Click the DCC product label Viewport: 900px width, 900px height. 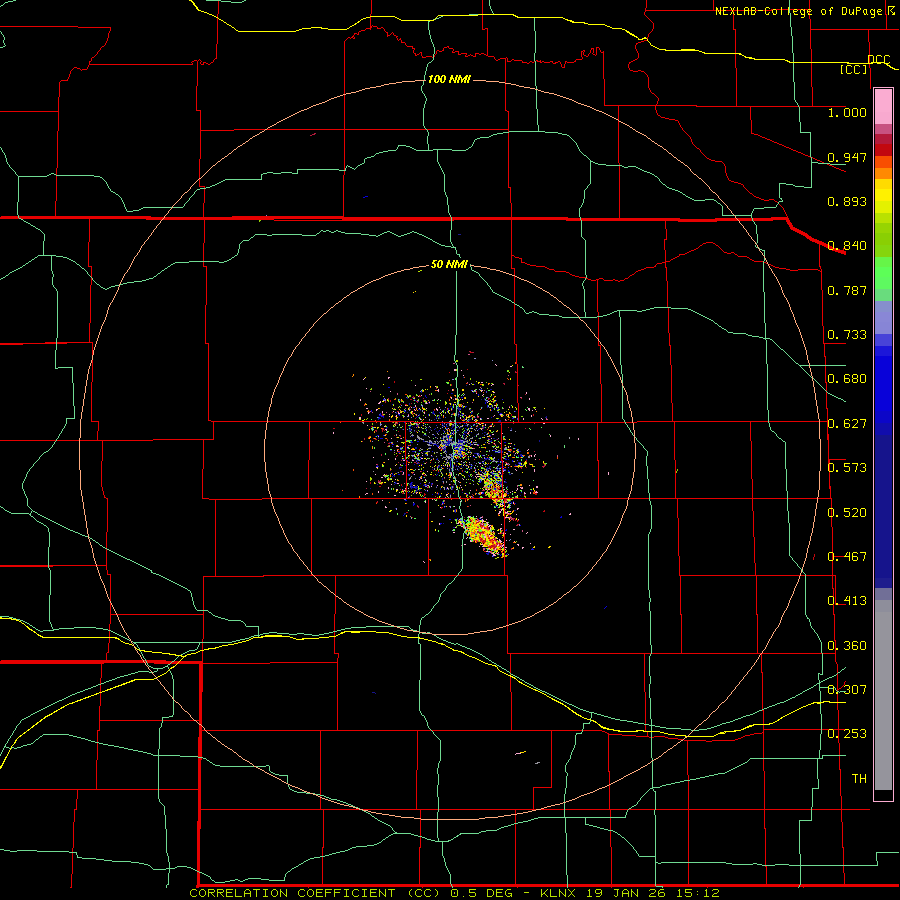878,59
